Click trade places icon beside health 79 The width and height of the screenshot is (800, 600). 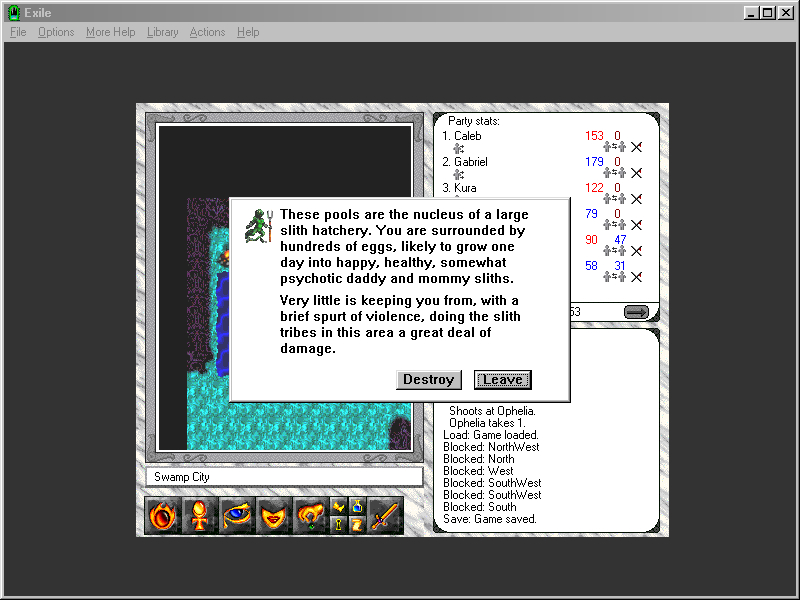[614, 224]
